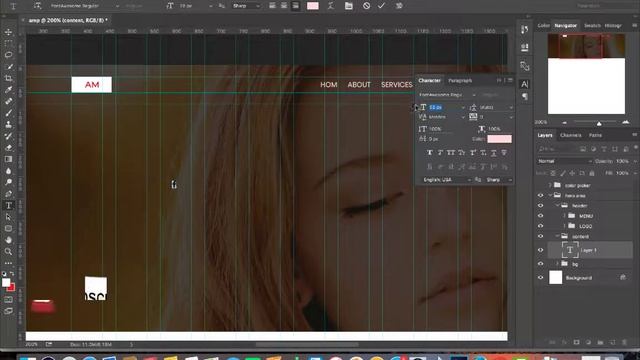Open language English: USA dropdown

point(447,180)
